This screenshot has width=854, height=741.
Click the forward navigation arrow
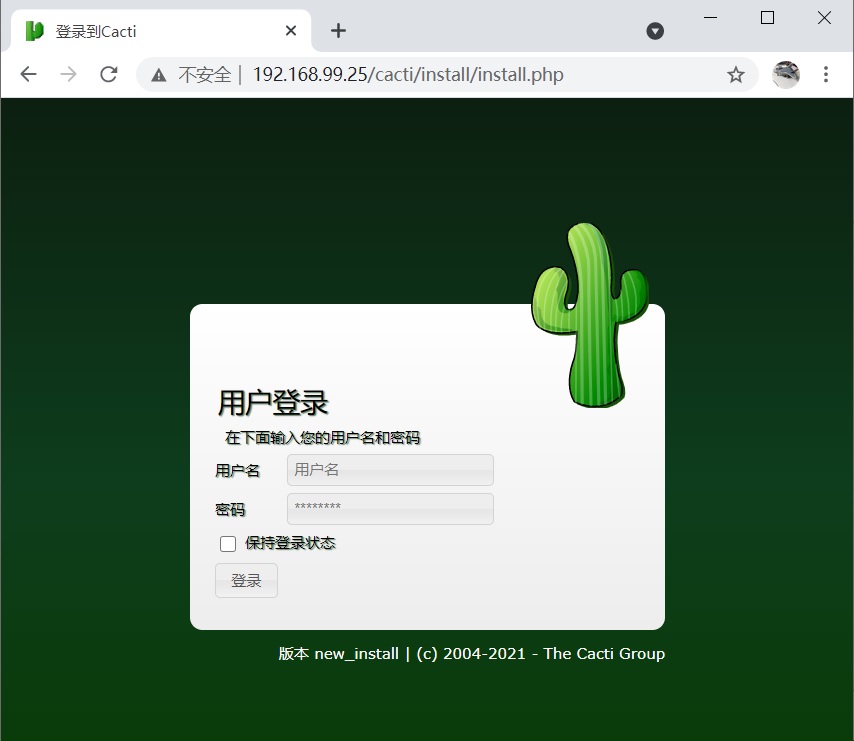pyautogui.click(x=68, y=75)
